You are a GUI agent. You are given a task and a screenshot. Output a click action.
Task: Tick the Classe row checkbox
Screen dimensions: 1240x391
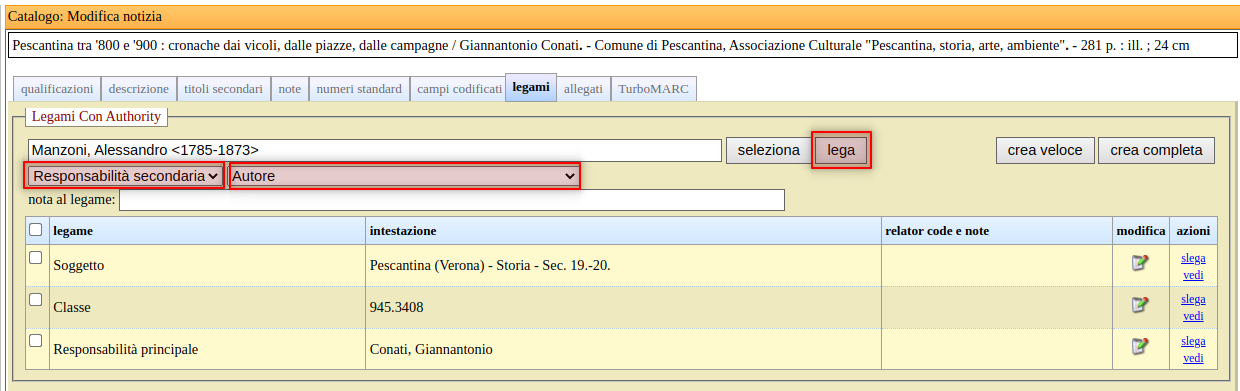point(36,300)
